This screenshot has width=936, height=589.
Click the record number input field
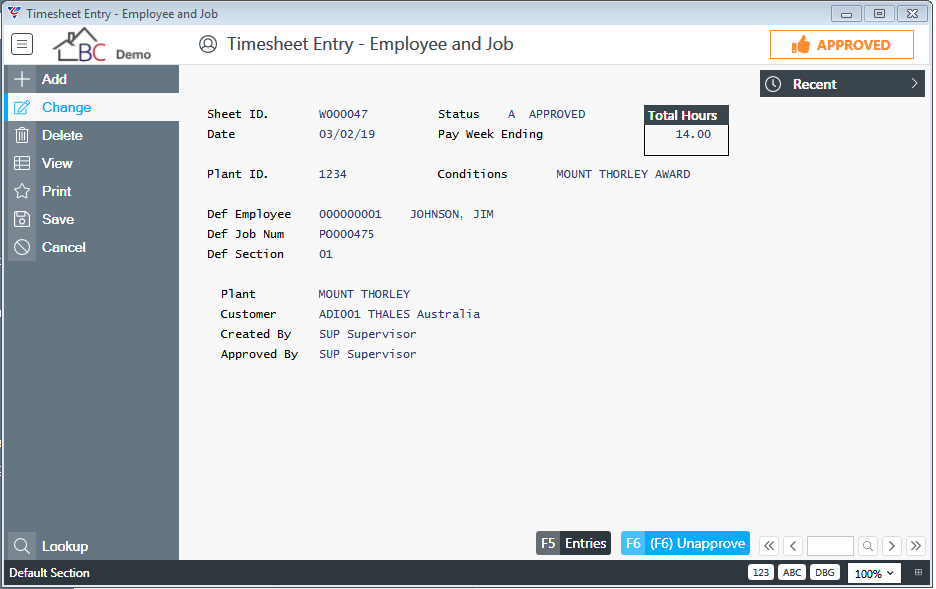point(830,545)
